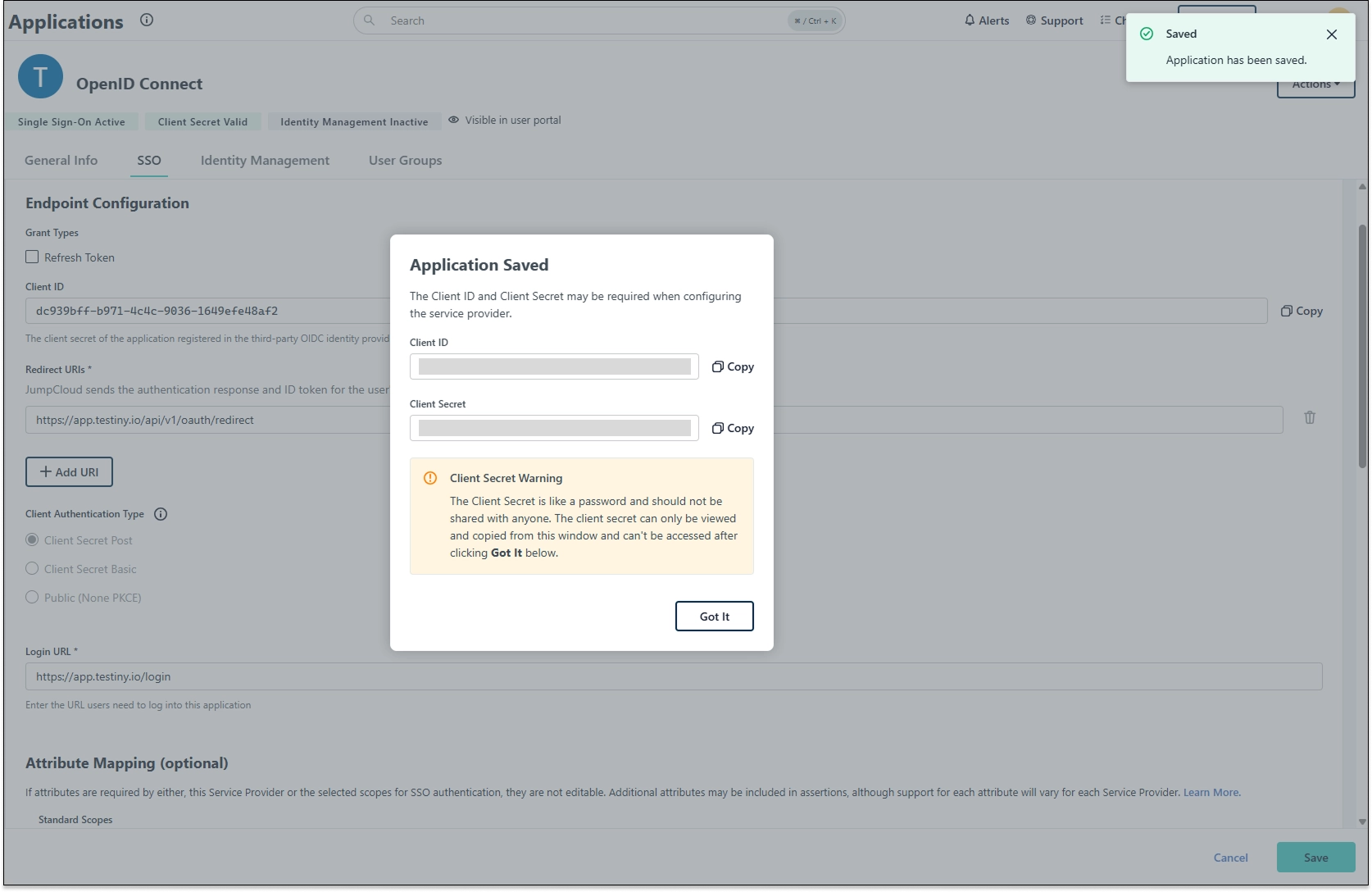
Task: Click the Got It button
Action: [x=714, y=617]
